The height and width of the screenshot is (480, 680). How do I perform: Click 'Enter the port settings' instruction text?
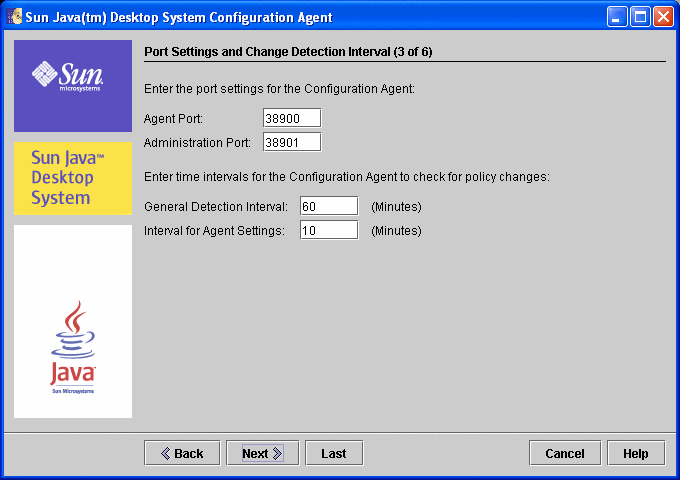coord(279,89)
